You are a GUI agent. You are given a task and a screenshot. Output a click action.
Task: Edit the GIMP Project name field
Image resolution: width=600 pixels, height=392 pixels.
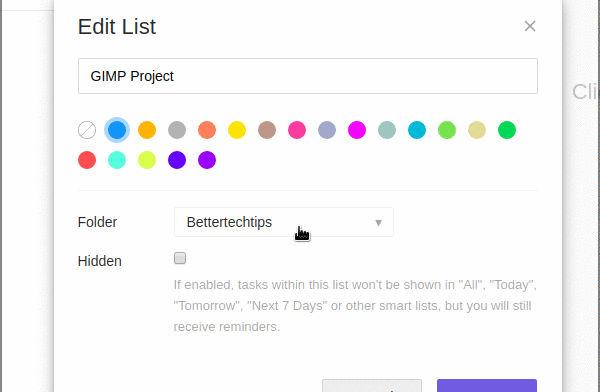(x=308, y=76)
